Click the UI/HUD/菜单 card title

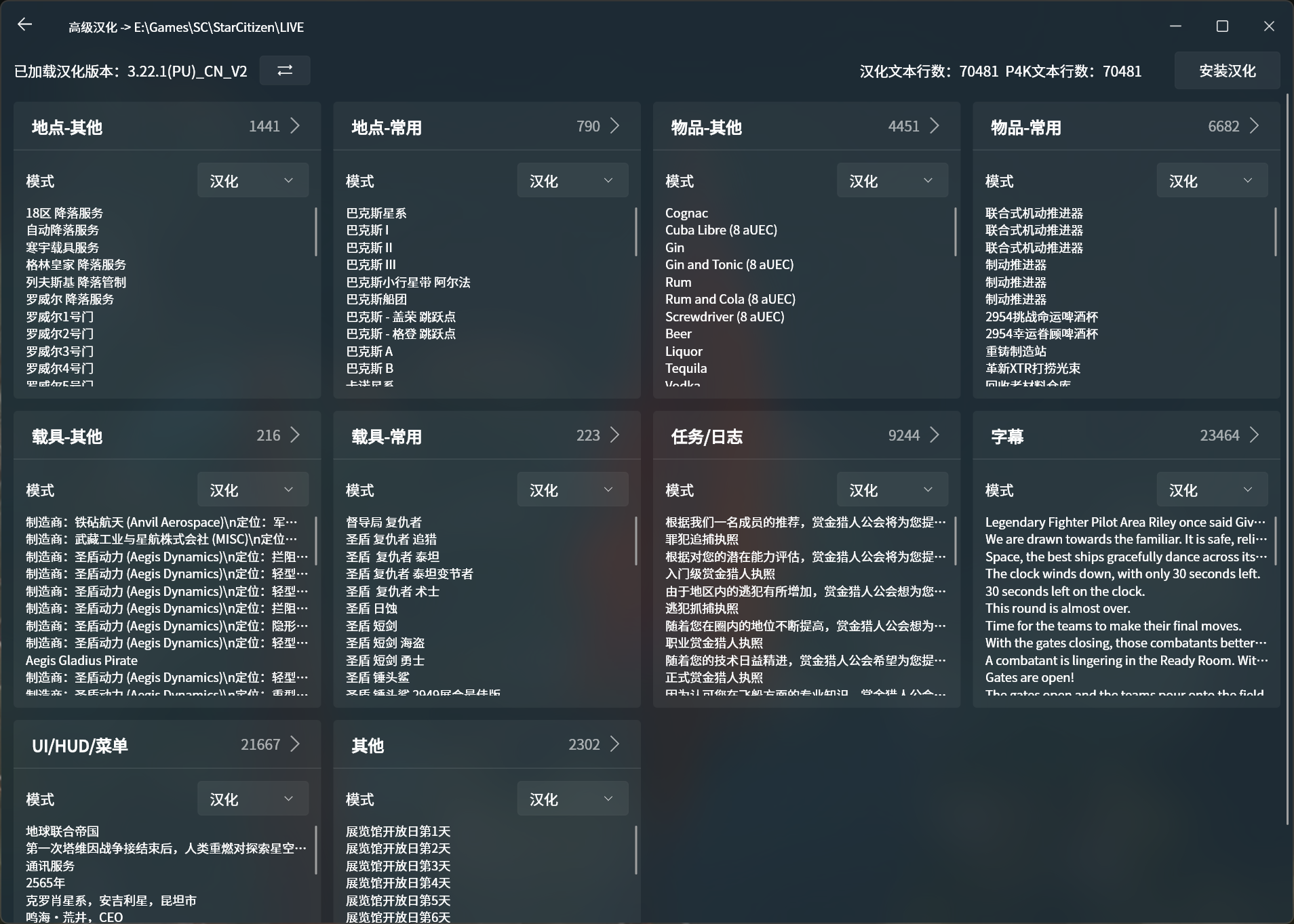(x=80, y=746)
